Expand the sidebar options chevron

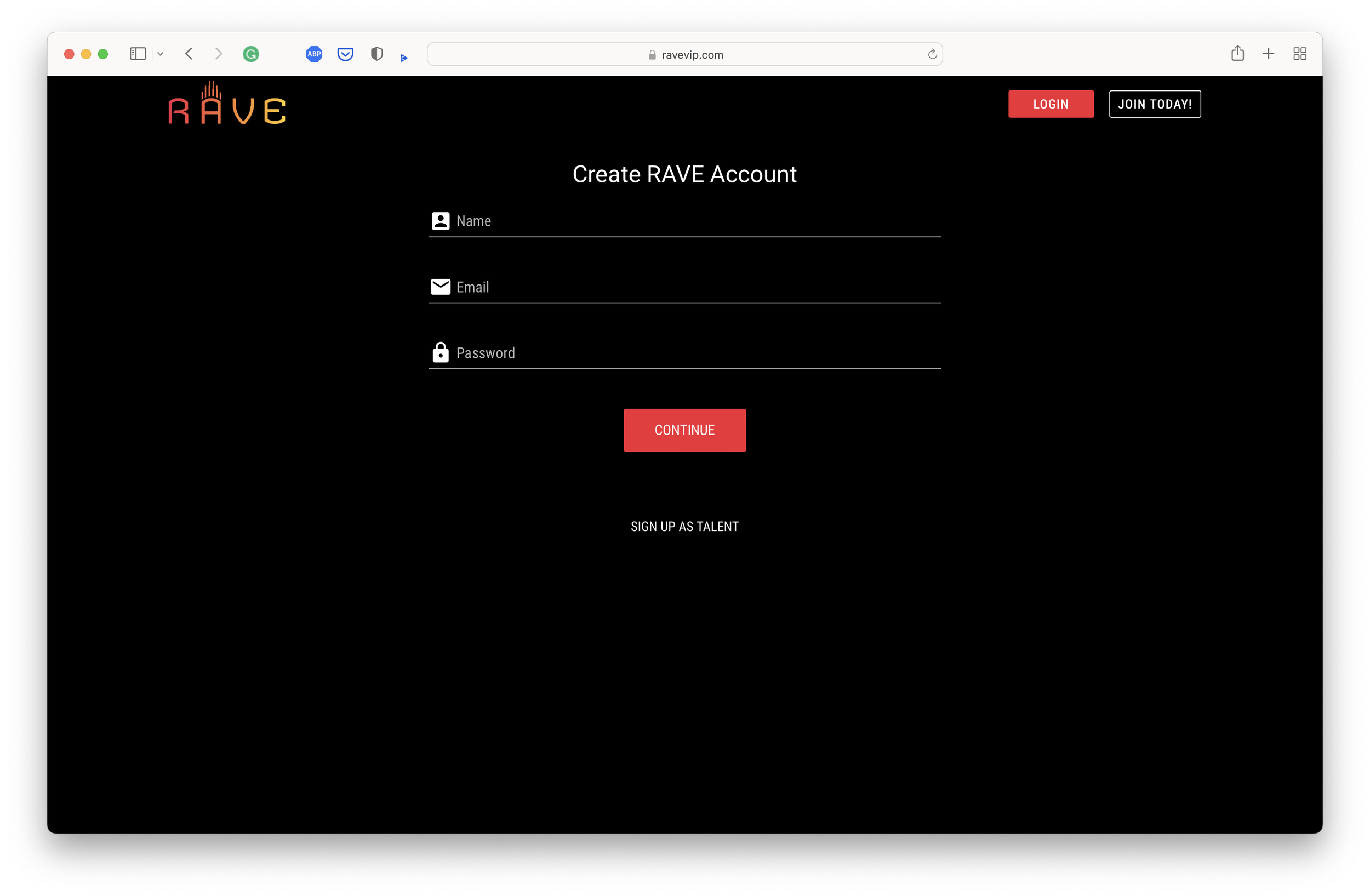[161, 54]
